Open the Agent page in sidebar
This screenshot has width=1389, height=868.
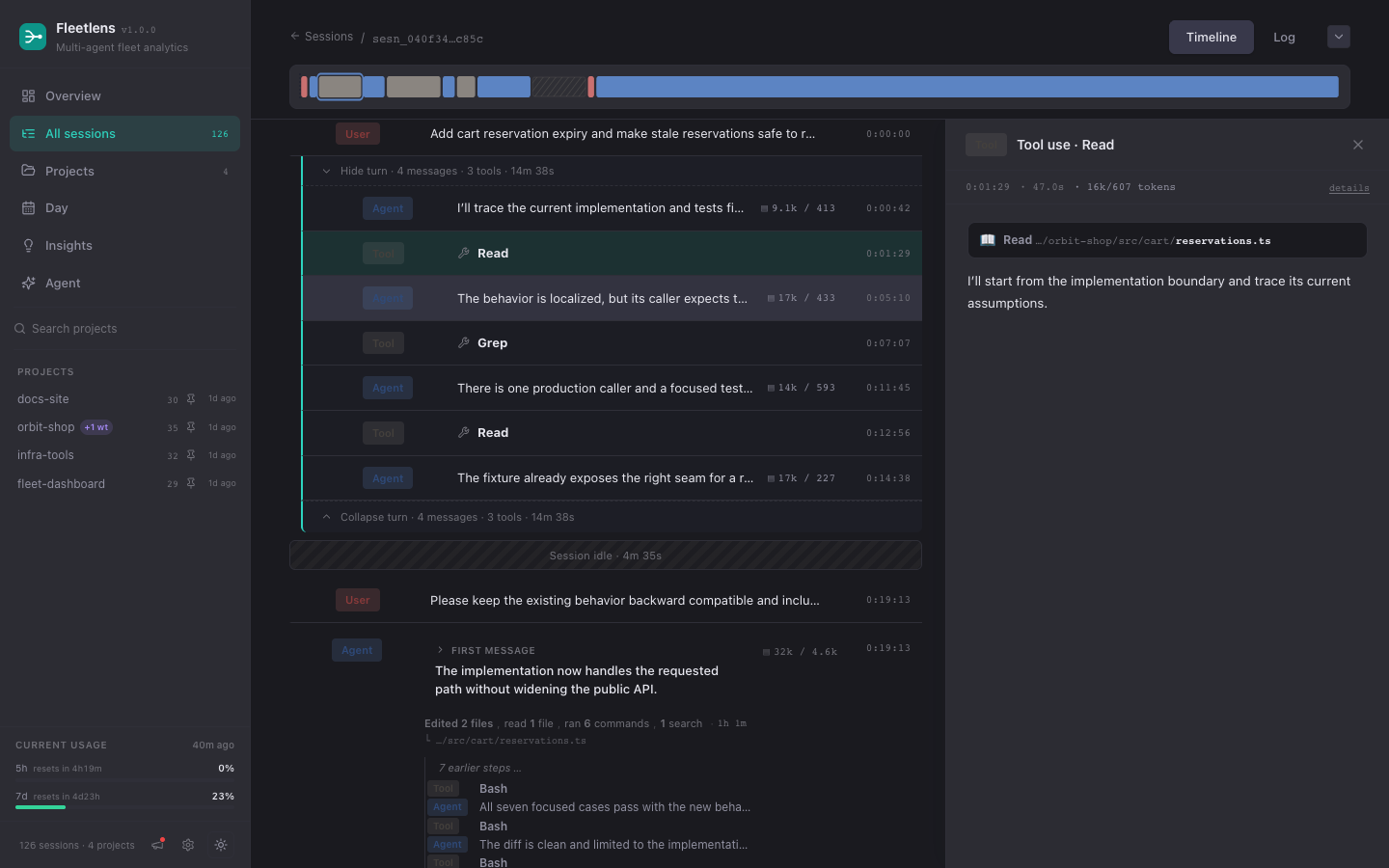pyautogui.click(x=124, y=284)
